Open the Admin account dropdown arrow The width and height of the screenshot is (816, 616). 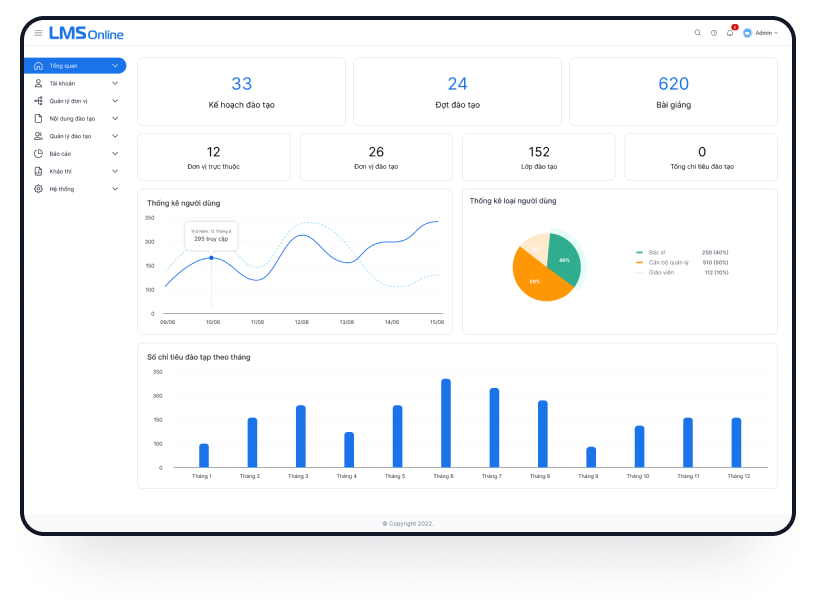[776, 33]
